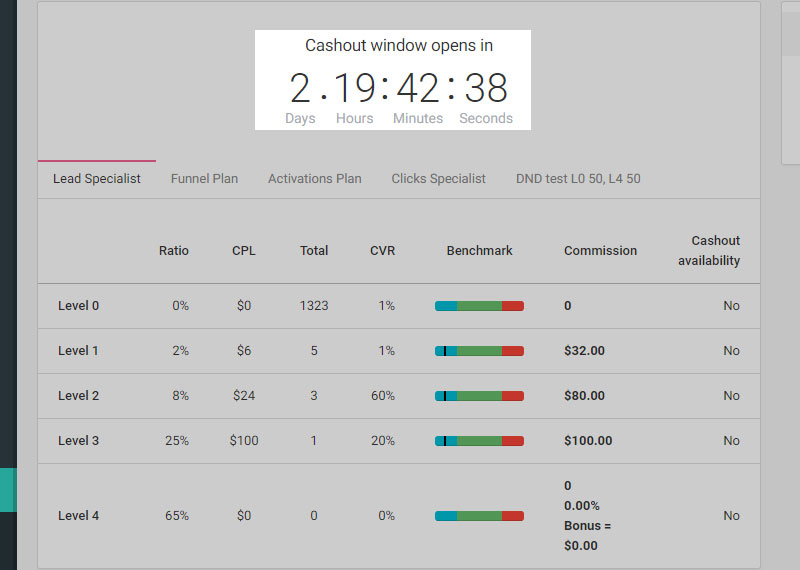Click the cashout window countdown timer
Image resolution: width=800 pixels, height=570 pixels.
[x=398, y=89]
